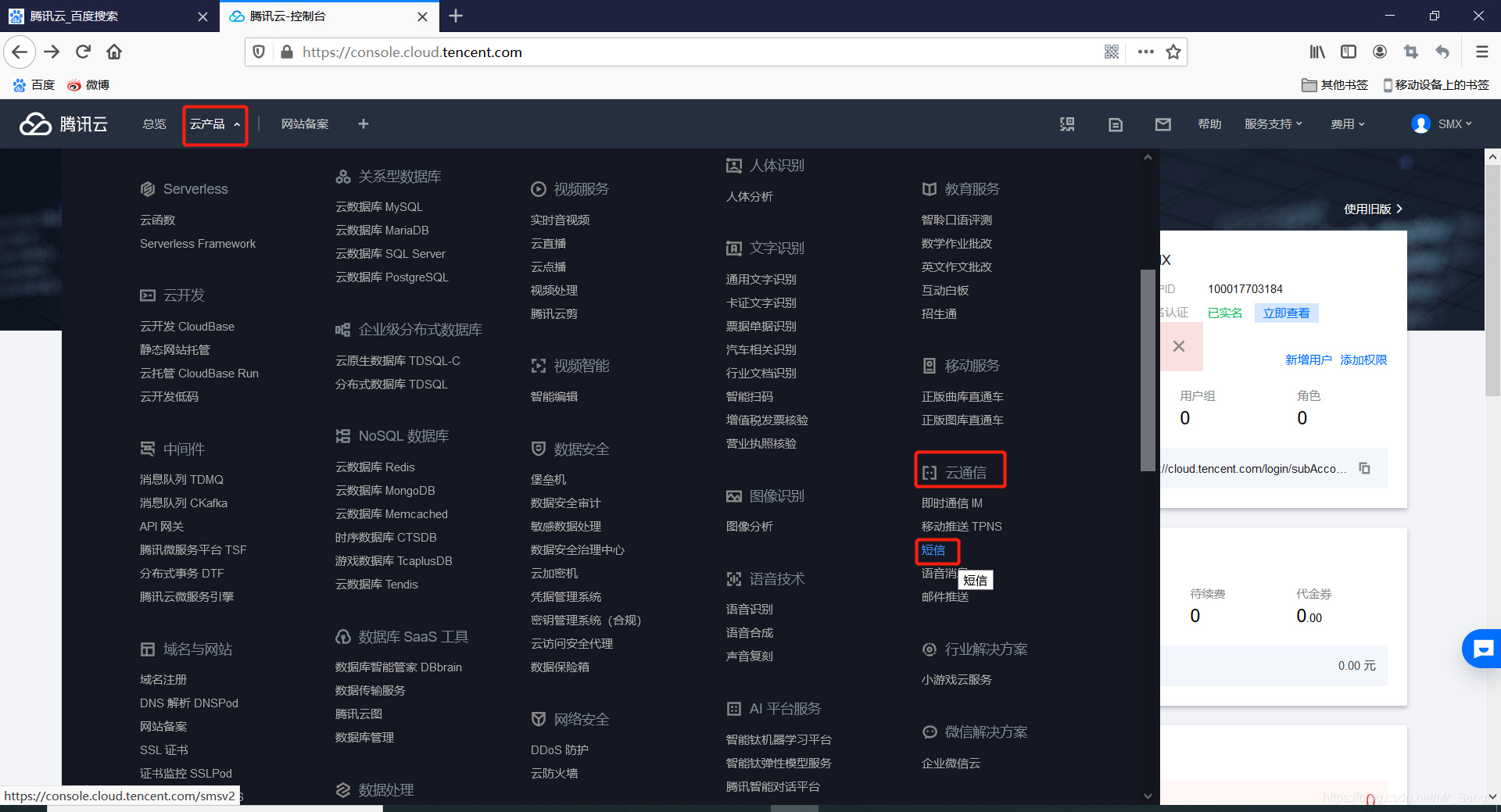1501x812 pixels.
Task: Open the 微博 bookmark
Action: pyautogui.click(x=88, y=85)
